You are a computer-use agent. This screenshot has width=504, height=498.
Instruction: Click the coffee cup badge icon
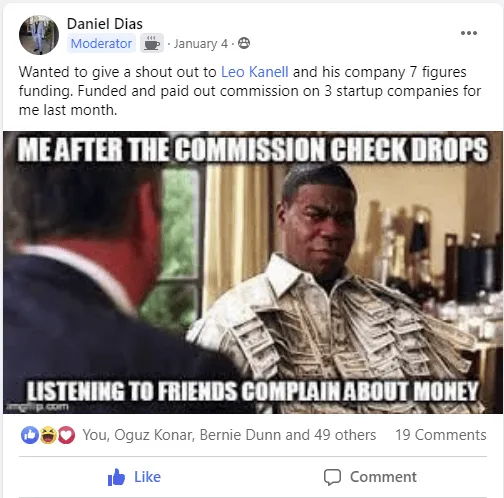(x=152, y=43)
